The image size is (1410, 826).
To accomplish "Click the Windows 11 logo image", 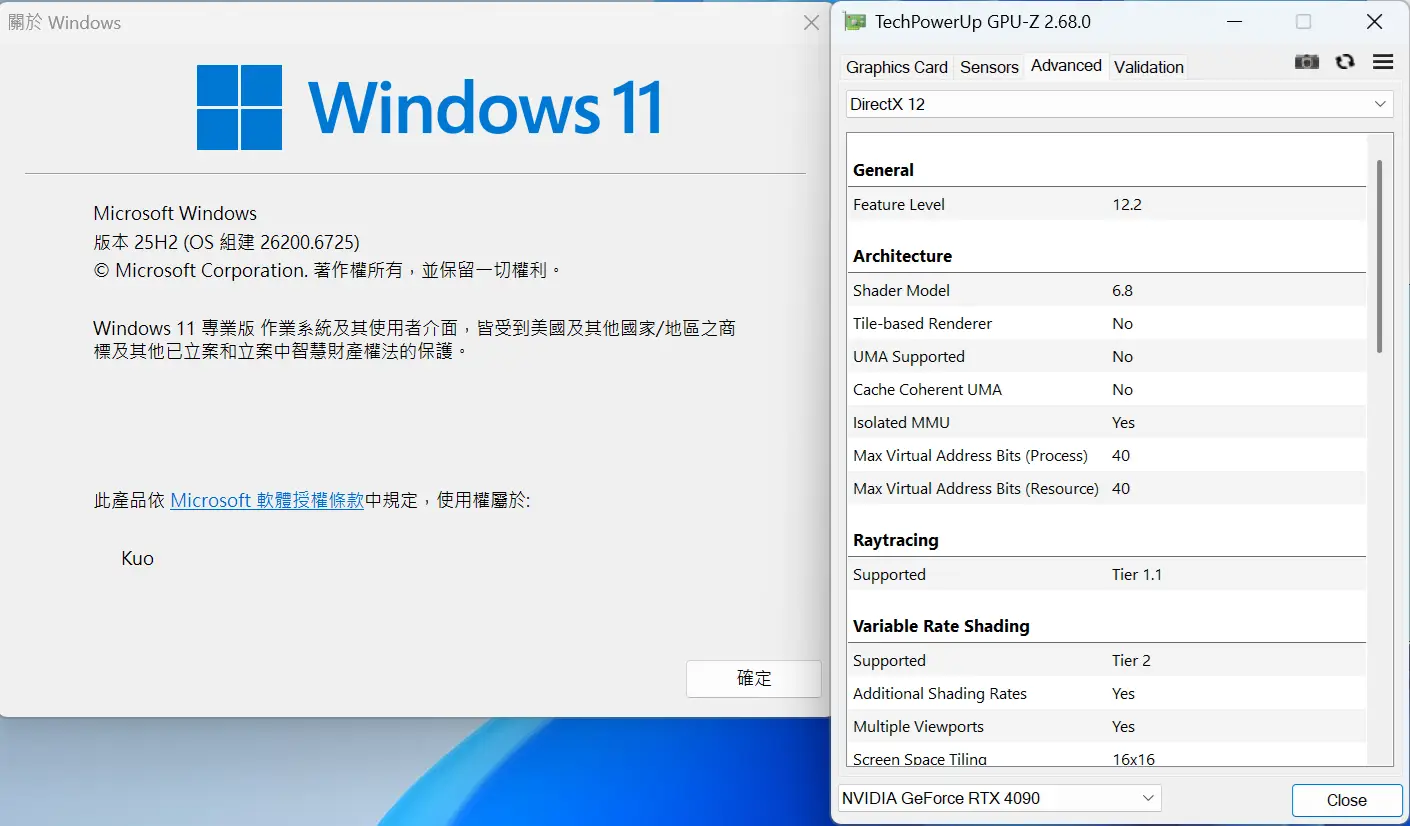I will click(x=428, y=107).
